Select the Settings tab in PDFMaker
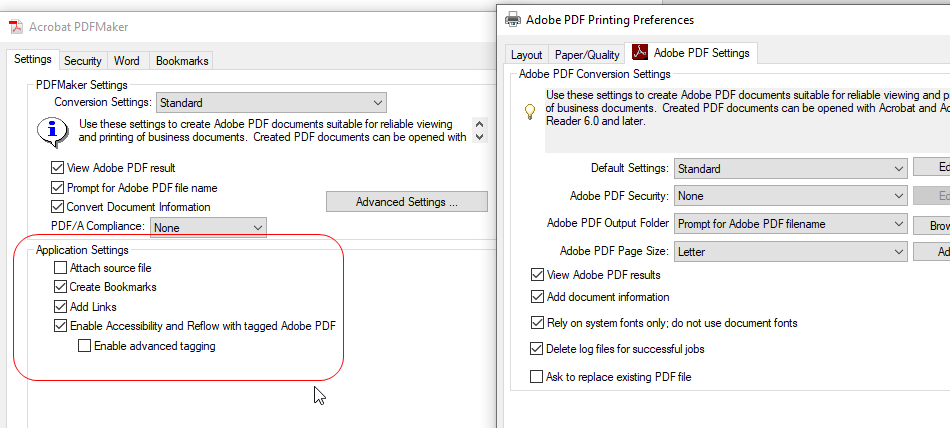The image size is (950, 428). pos(33,59)
